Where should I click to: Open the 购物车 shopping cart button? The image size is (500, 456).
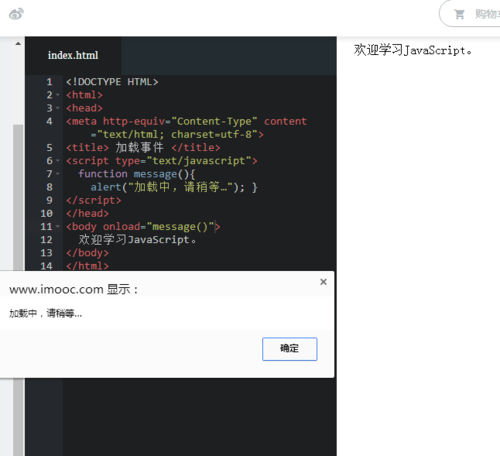point(470,14)
